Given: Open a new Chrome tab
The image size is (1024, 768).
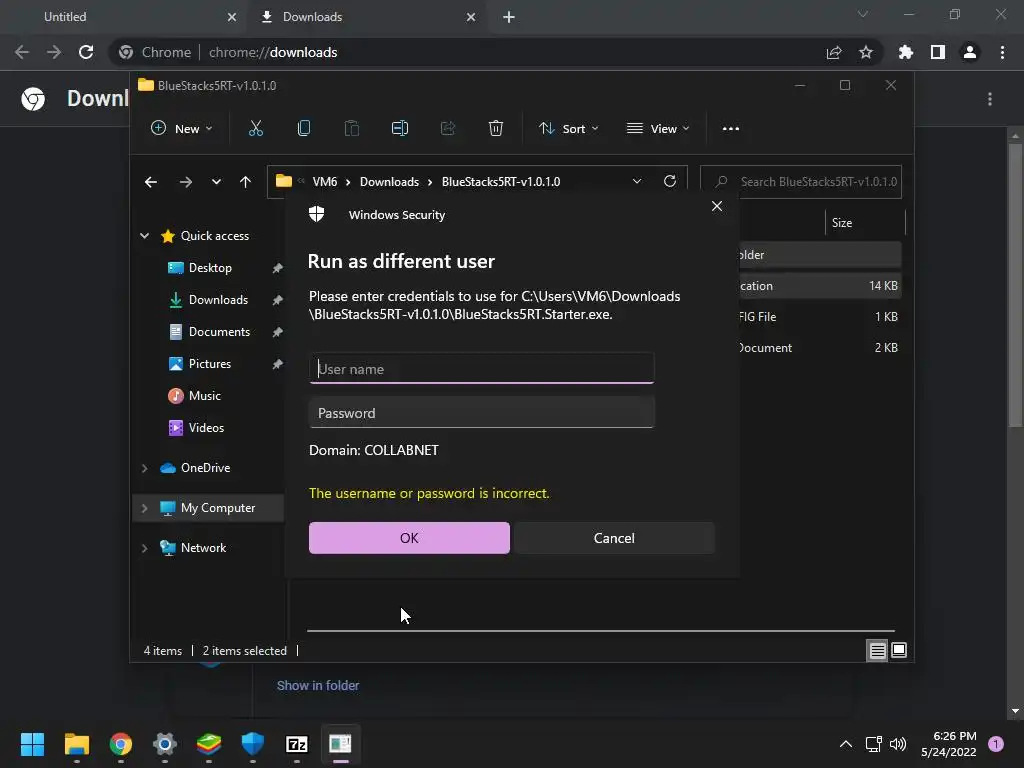Looking at the screenshot, I should point(509,17).
